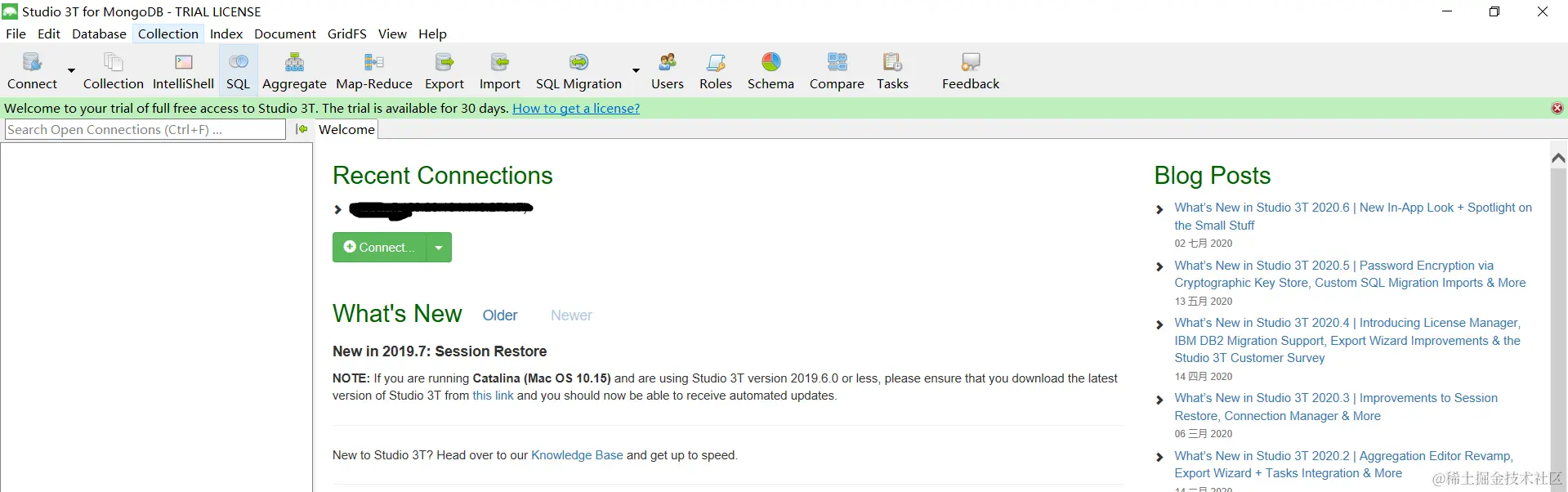
Task: Open the Map-Reduce tool
Action: [x=373, y=71]
